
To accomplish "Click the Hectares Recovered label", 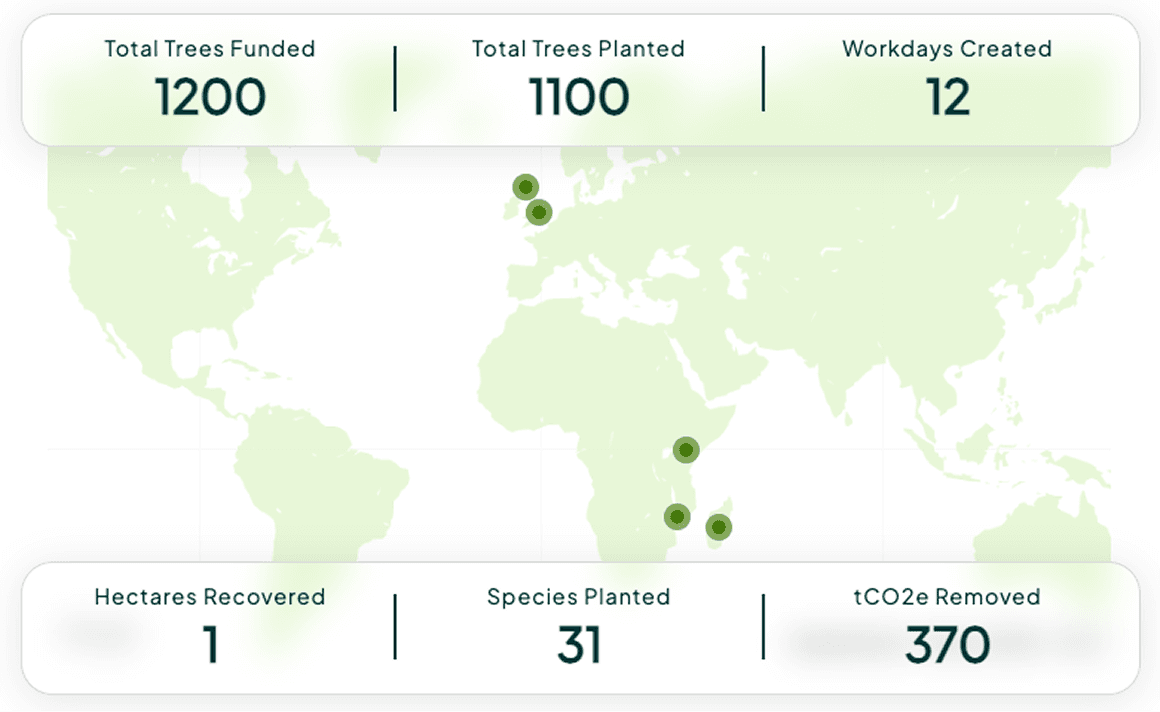I will pyautogui.click(x=210, y=597).
